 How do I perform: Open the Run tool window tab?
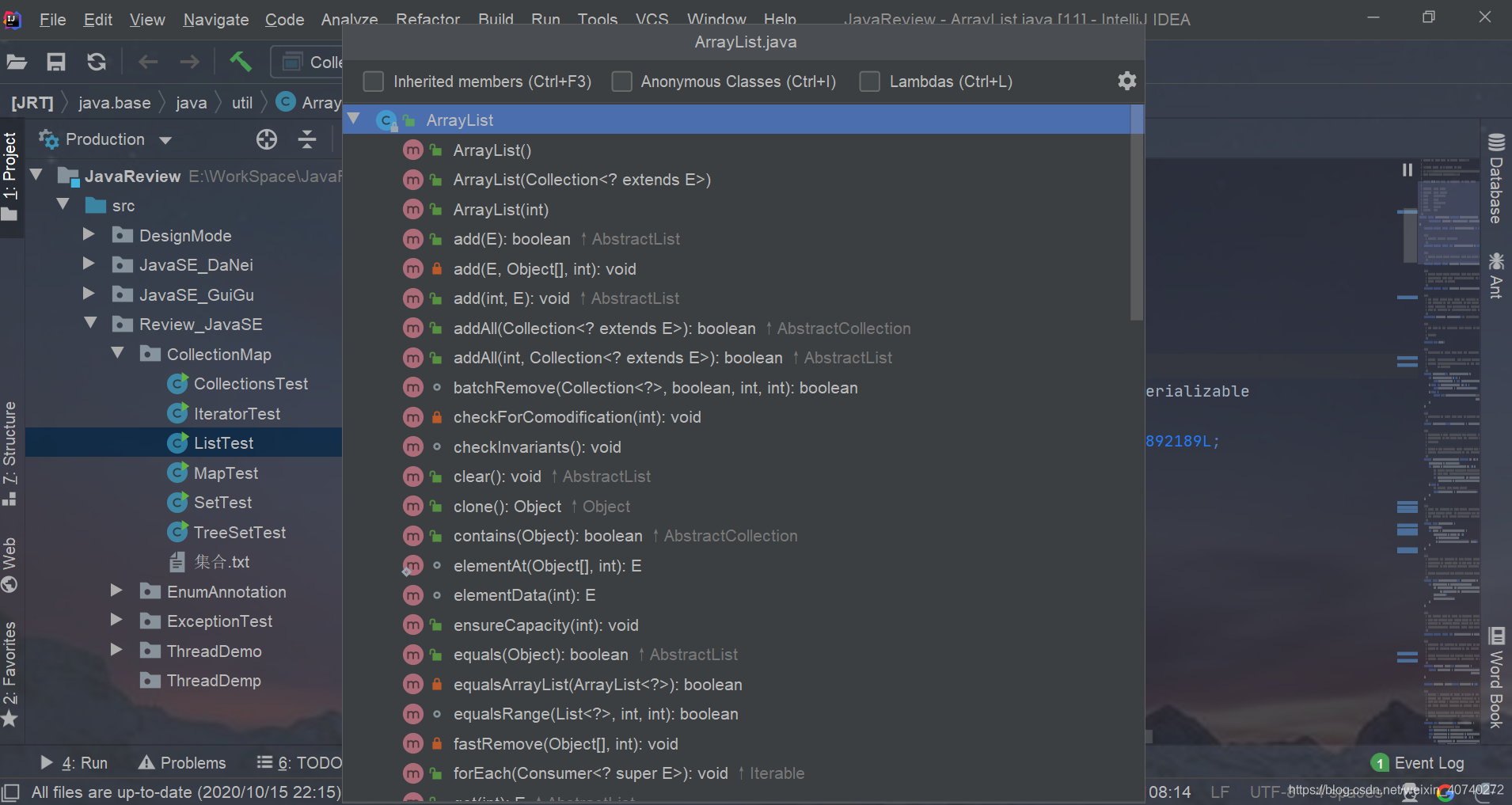74,763
